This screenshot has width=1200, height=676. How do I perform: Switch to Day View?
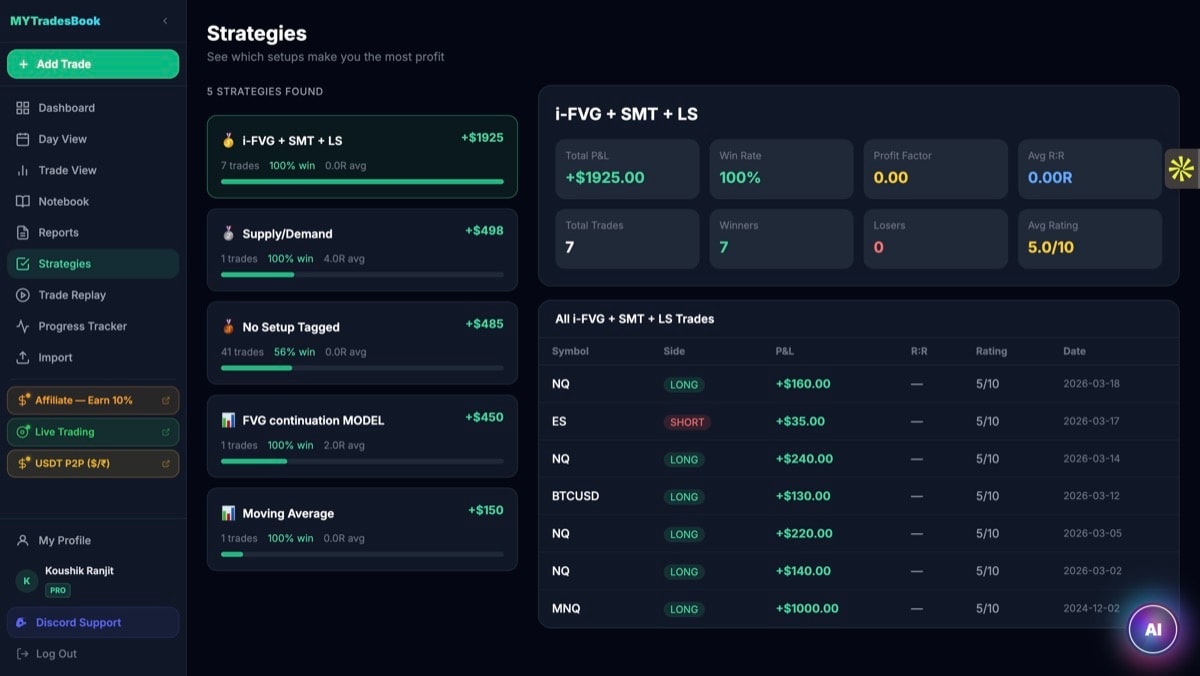click(62, 139)
